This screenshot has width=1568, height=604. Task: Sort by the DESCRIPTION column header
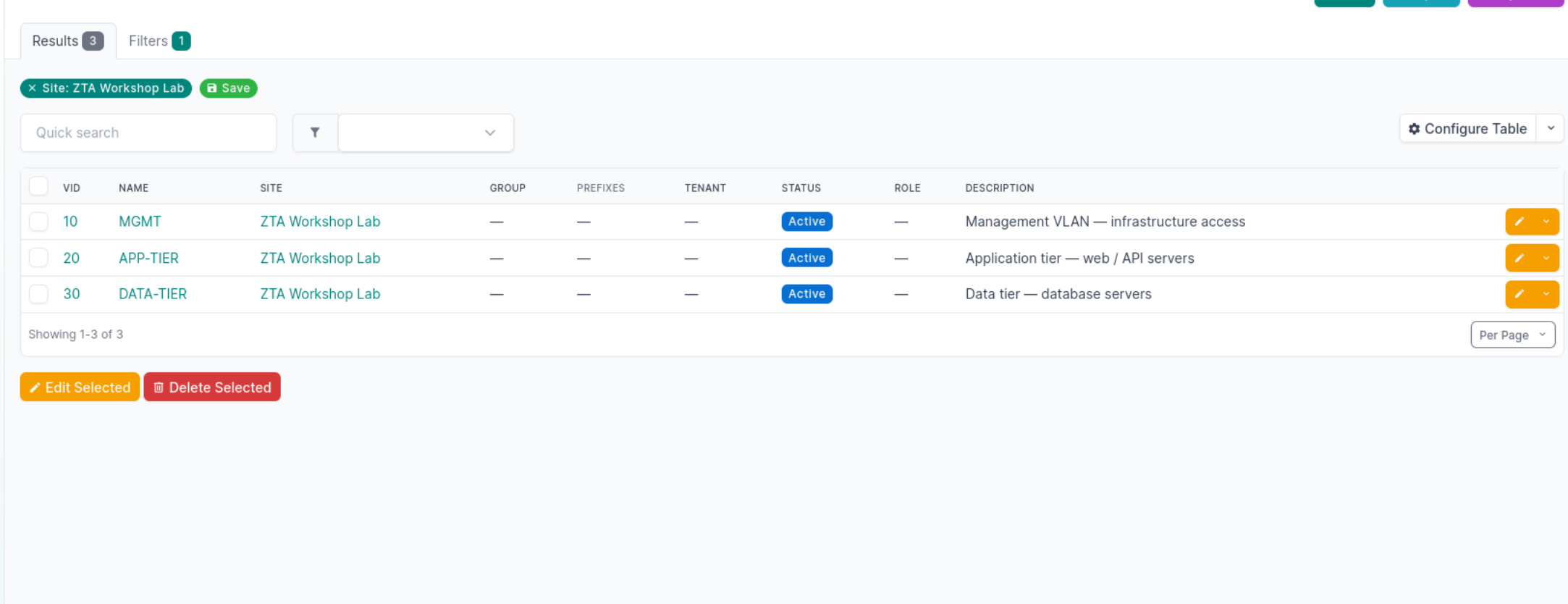(999, 188)
